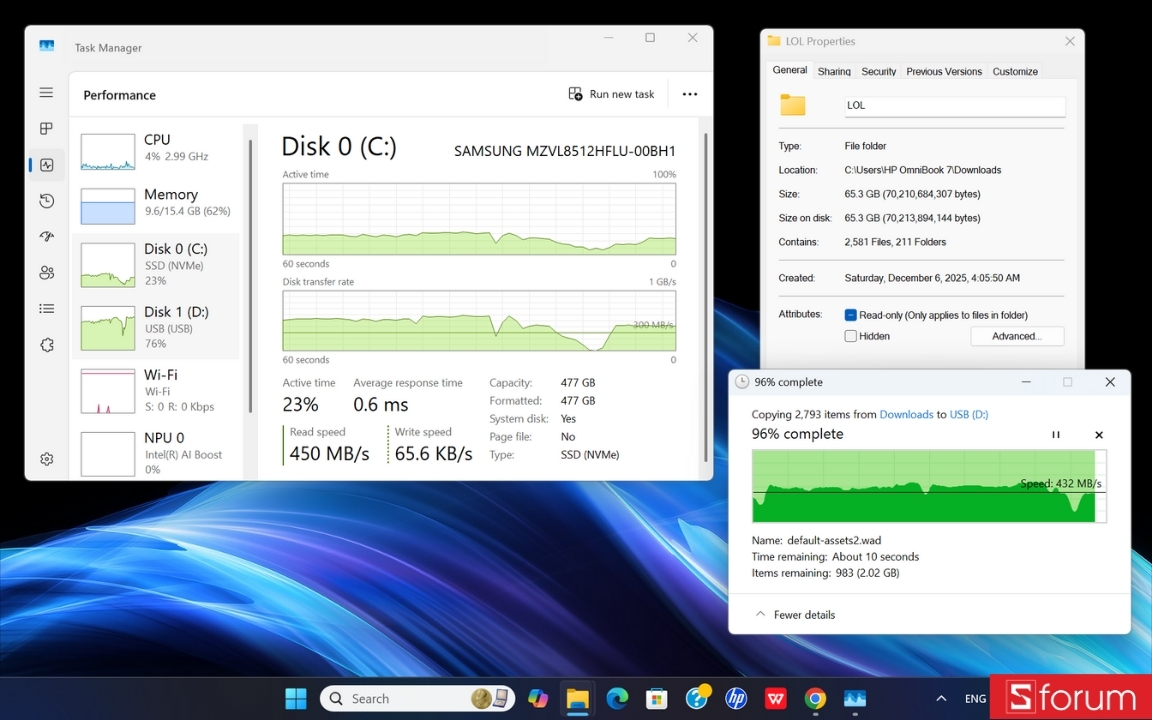The height and width of the screenshot is (720, 1152).
Task: Open Users page in Task Manager
Action: pyautogui.click(x=46, y=273)
